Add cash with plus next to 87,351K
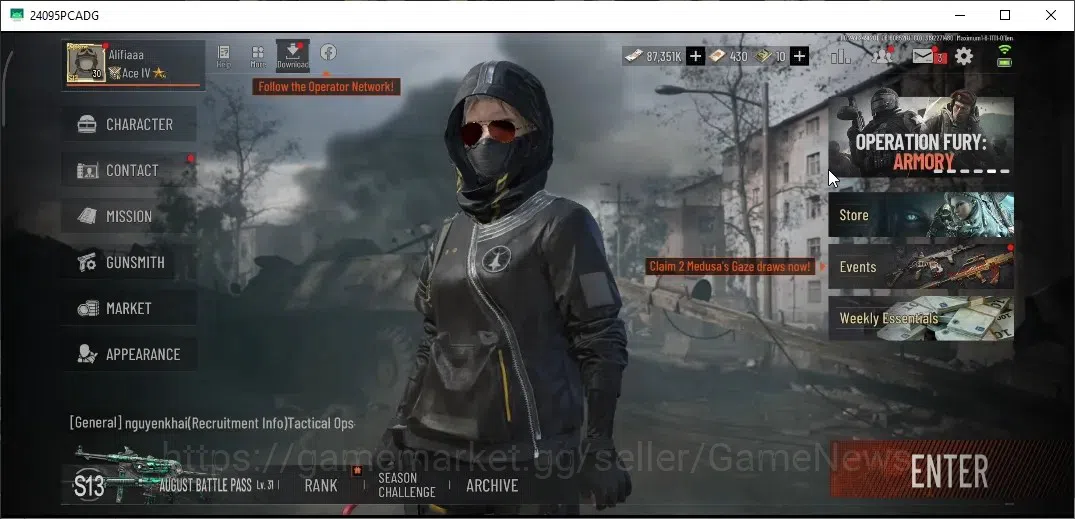The width and height of the screenshot is (1075, 519). pos(695,56)
